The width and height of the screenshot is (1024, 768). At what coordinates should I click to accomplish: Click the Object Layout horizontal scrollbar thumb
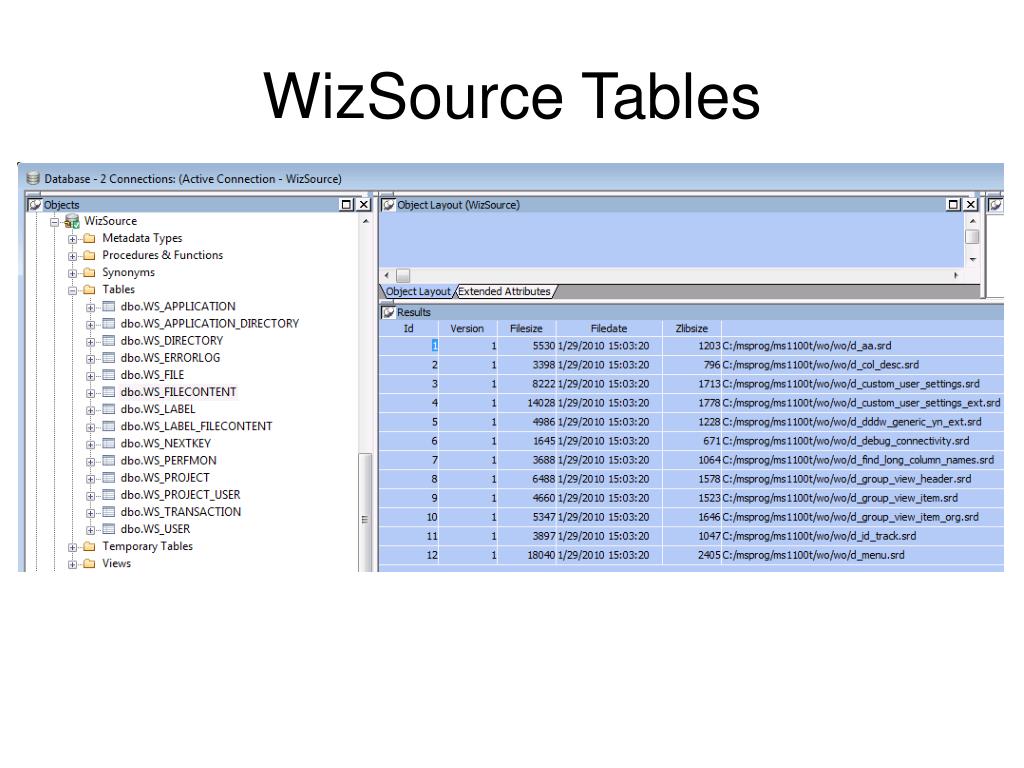tap(403, 276)
